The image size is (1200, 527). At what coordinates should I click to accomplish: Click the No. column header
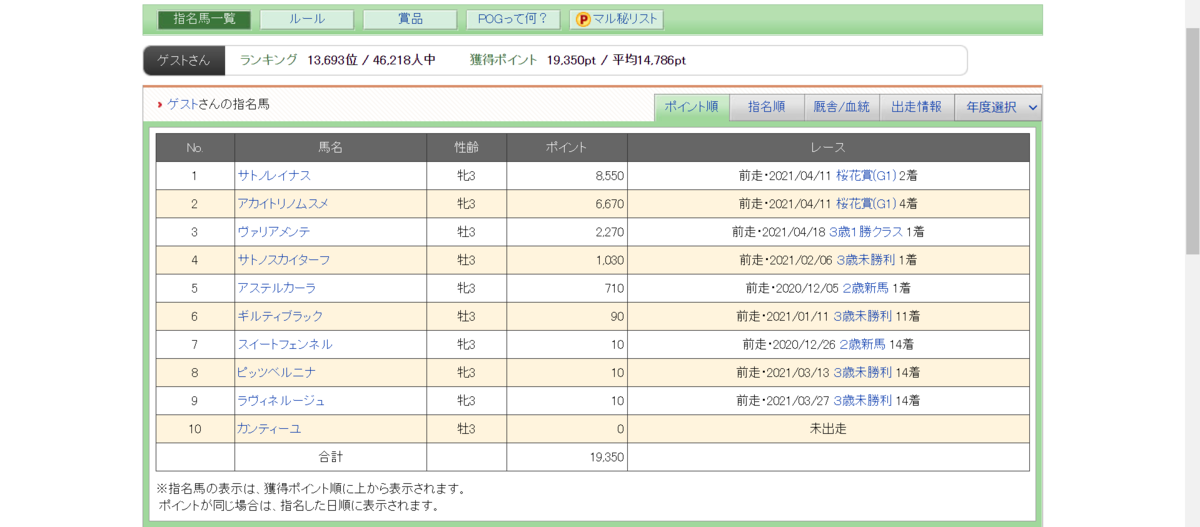(x=195, y=147)
